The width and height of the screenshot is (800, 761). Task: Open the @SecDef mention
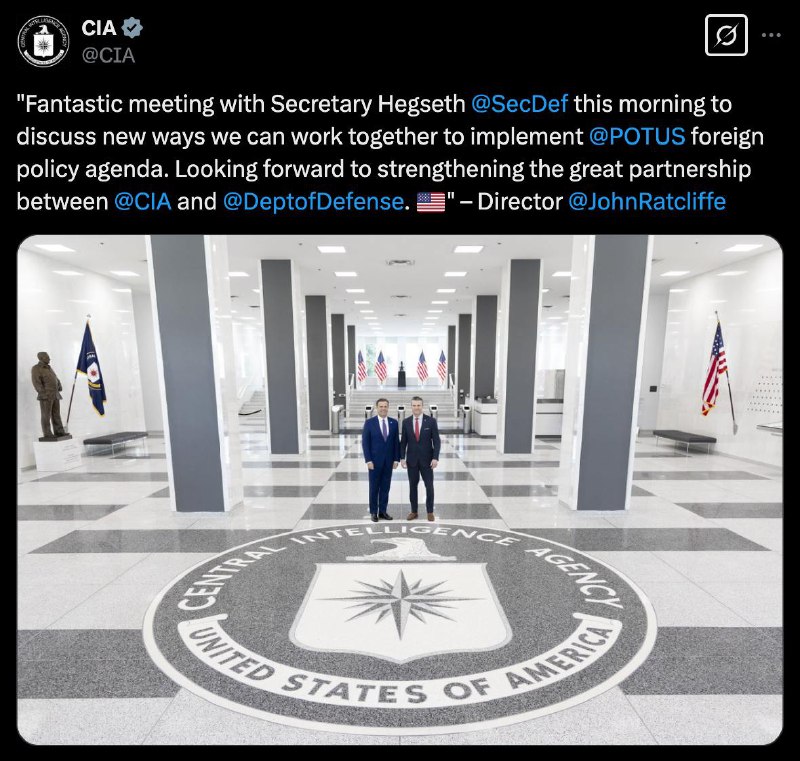(519, 104)
